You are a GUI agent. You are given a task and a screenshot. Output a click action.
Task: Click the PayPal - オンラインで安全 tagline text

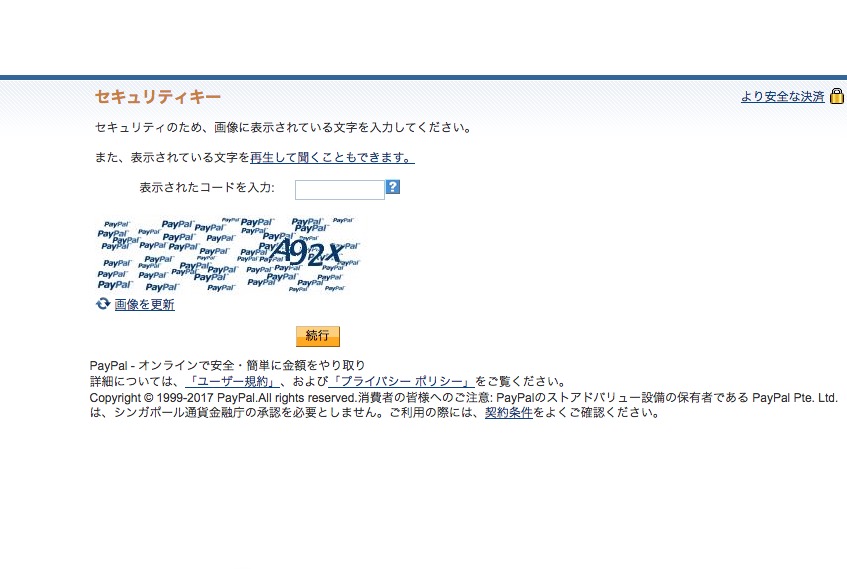pos(227,365)
